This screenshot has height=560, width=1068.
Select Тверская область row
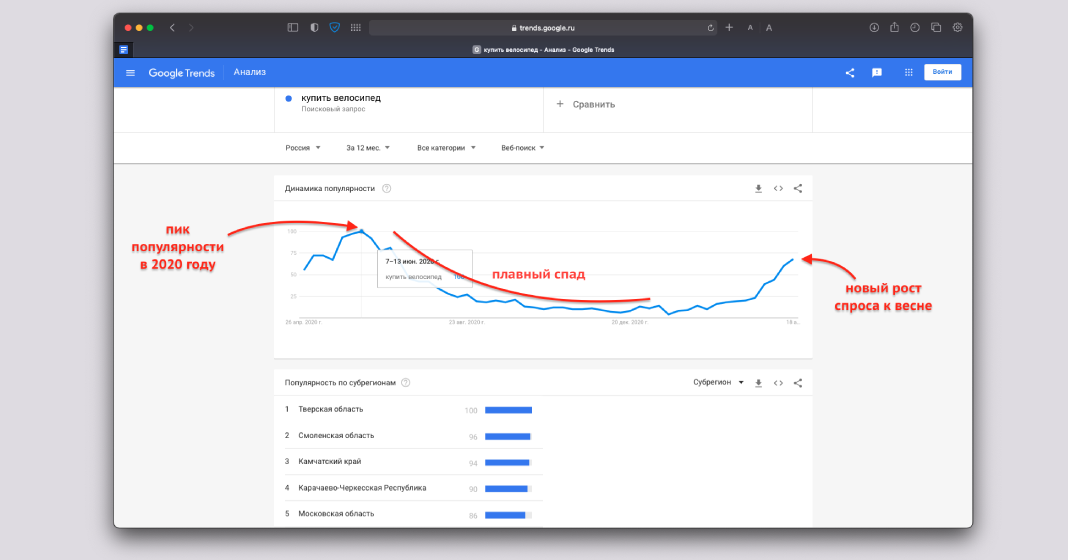[413, 409]
